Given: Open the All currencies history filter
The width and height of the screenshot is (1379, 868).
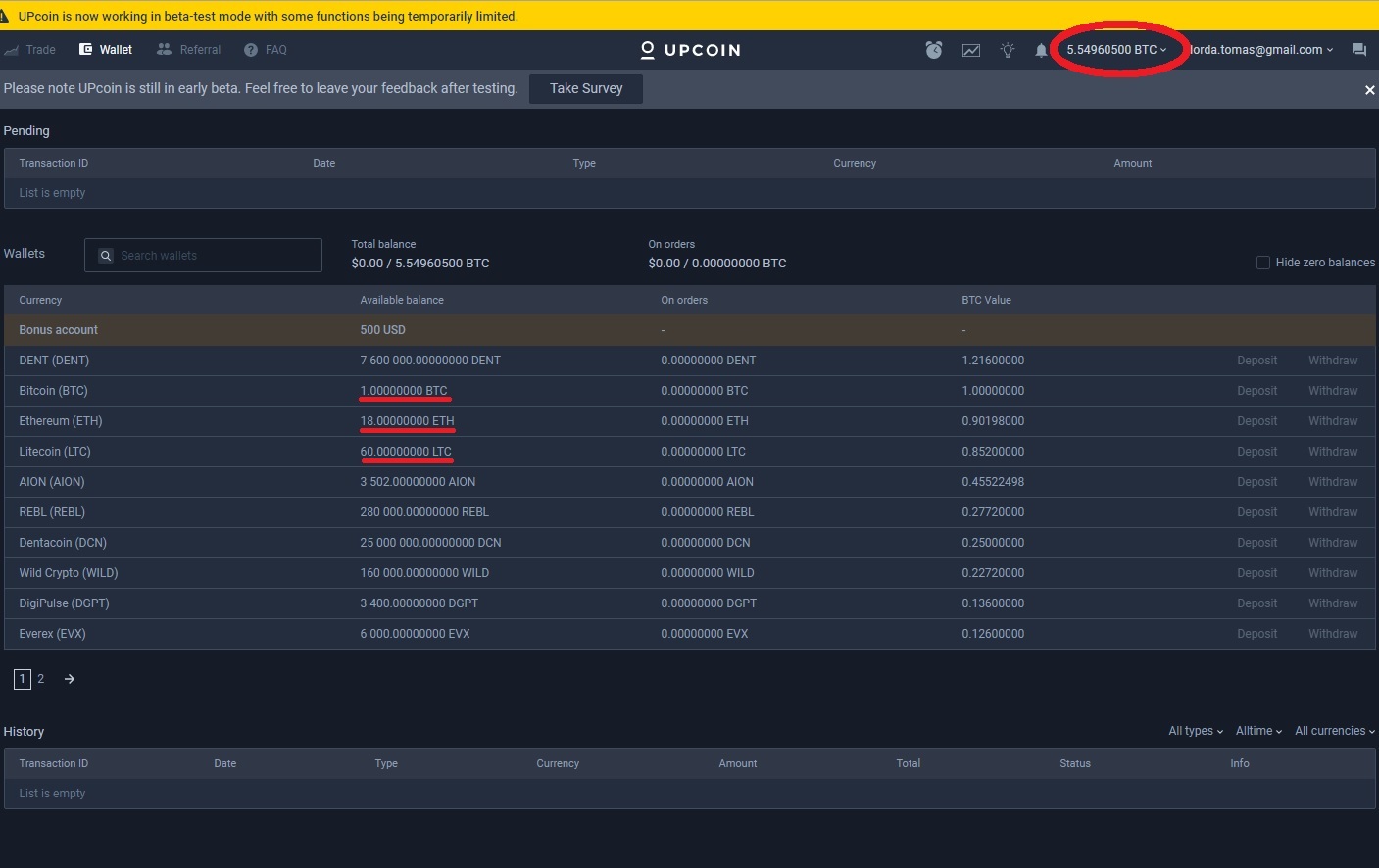Looking at the screenshot, I should tap(1335, 731).
